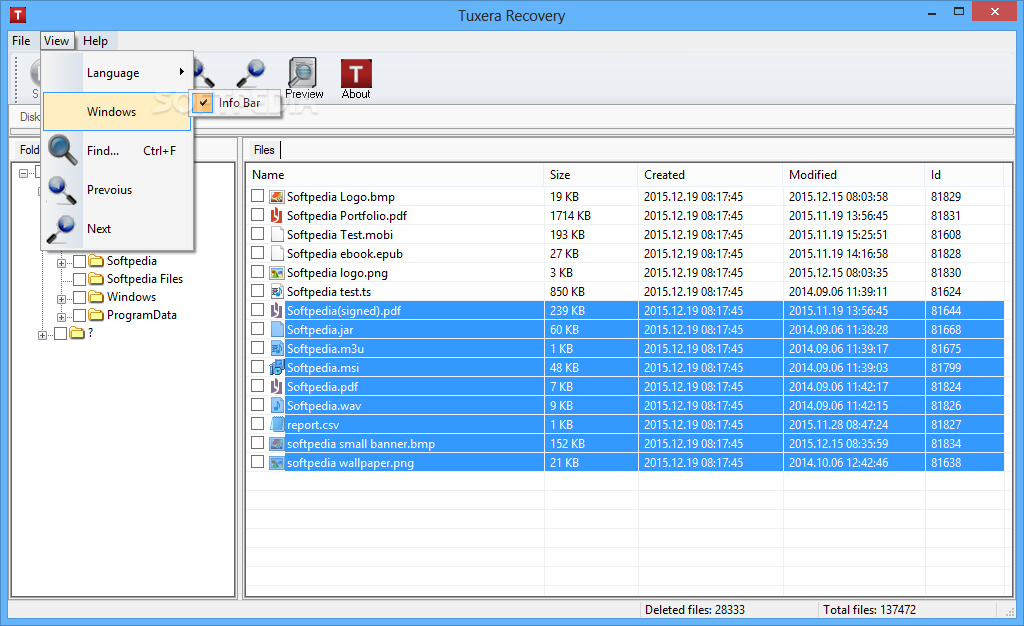Switch to the Files tab
This screenshot has height=626, width=1024.
click(x=264, y=149)
